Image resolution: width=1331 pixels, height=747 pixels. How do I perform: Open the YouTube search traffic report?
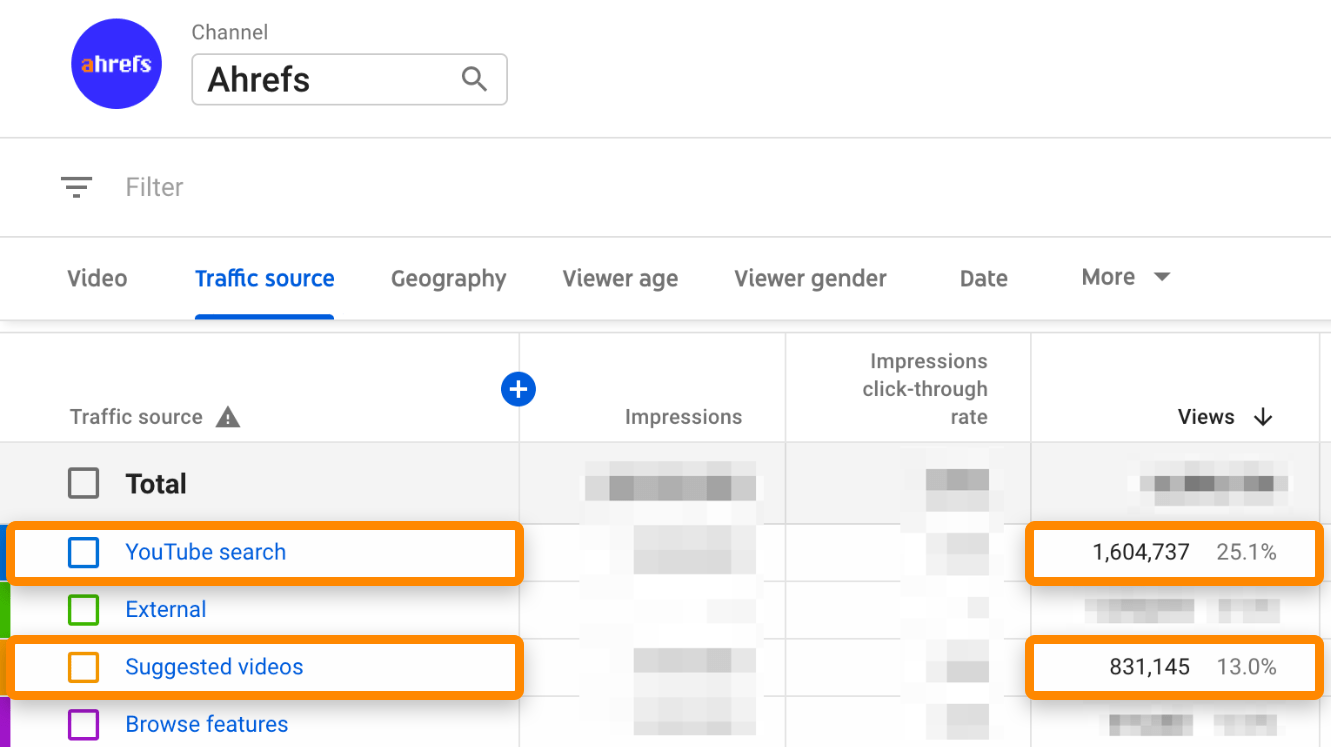[x=205, y=552]
